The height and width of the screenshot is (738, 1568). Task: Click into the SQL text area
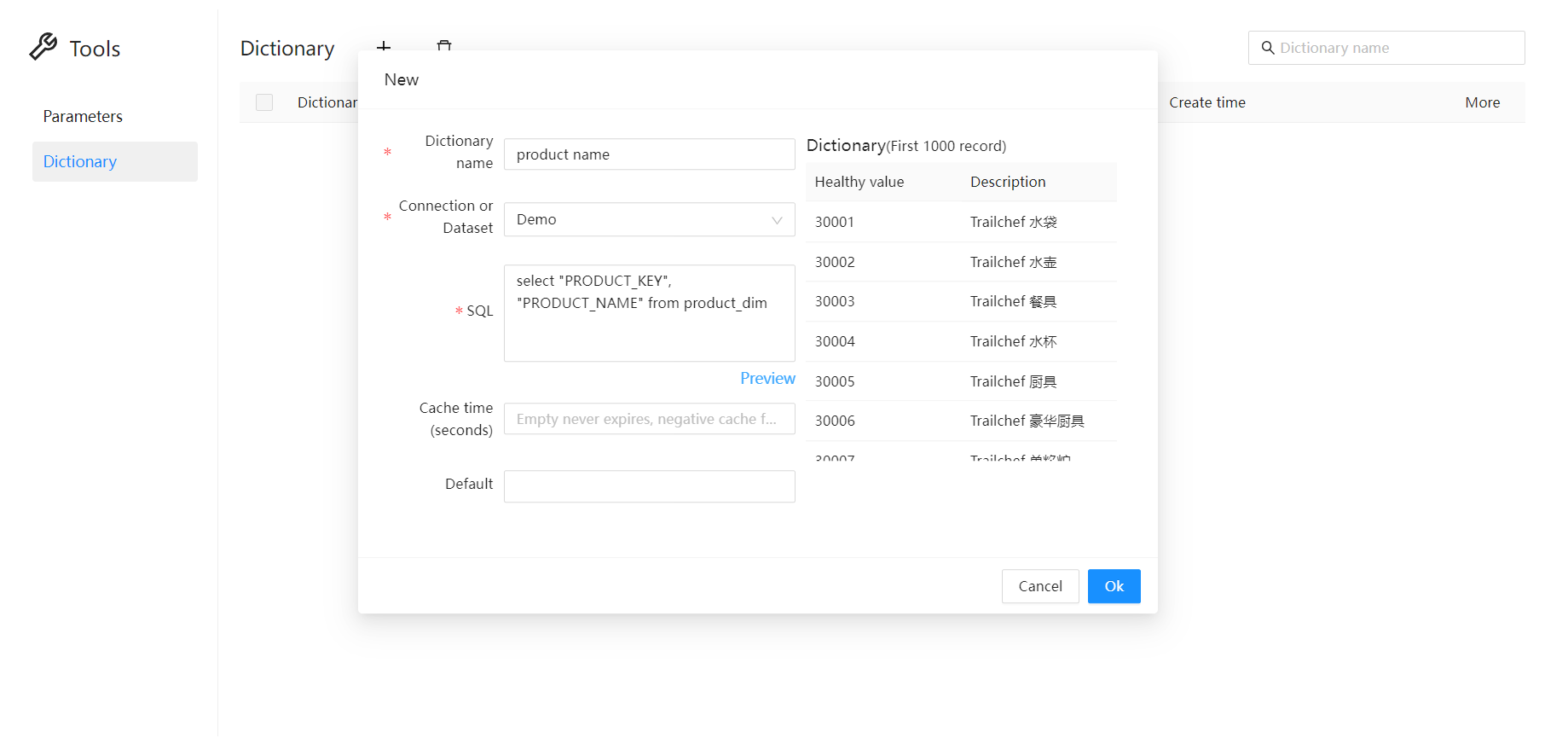coord(649,313)
